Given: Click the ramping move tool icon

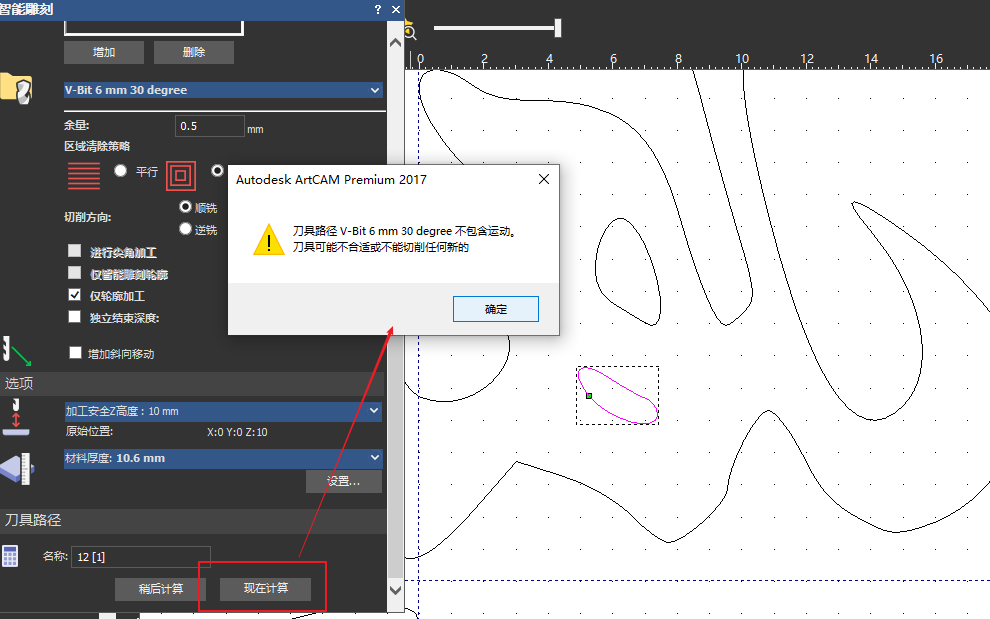Looking at the screenshot, I should click(x=16, y=352).
